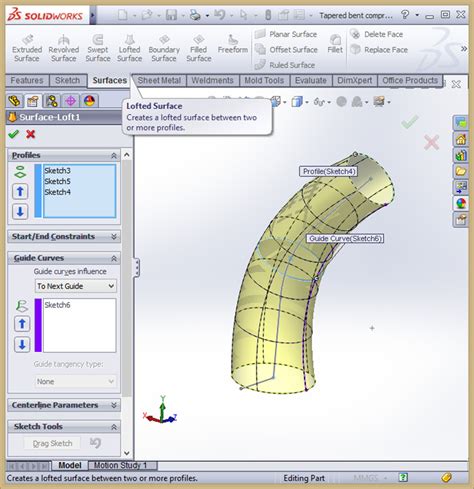Choose the Replace Face command
This screenshot has height=489, width=474.
pyautogui.click(x=379, y=50)
